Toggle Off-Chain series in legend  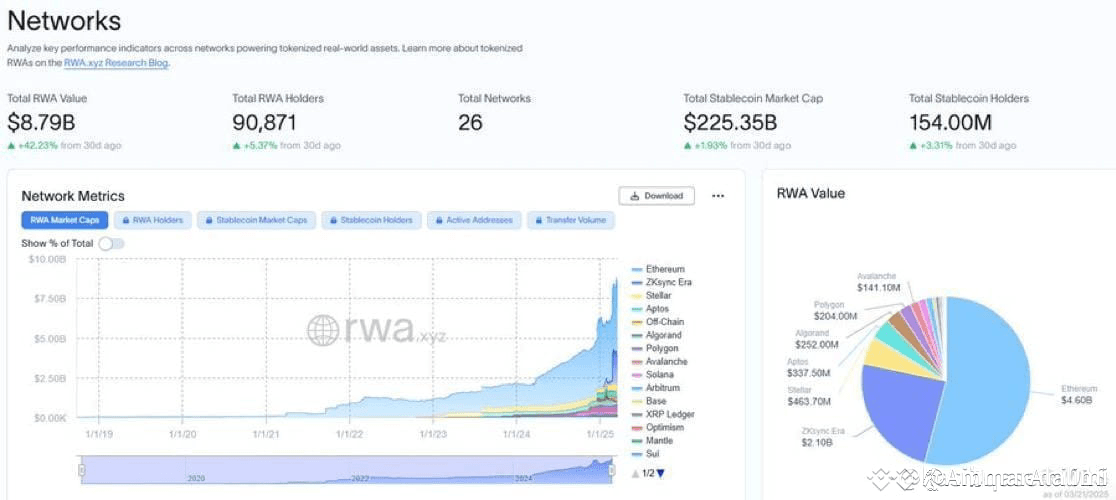[657, 321]
